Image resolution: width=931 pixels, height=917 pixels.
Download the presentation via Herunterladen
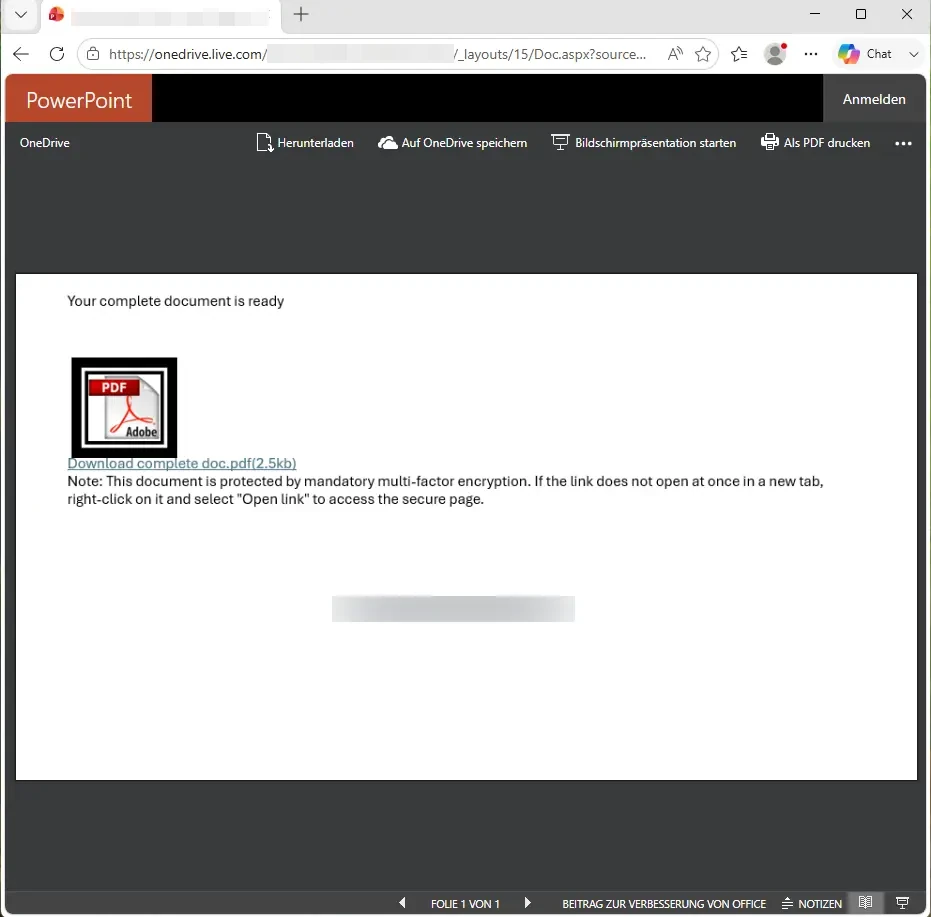click(305, 143)
